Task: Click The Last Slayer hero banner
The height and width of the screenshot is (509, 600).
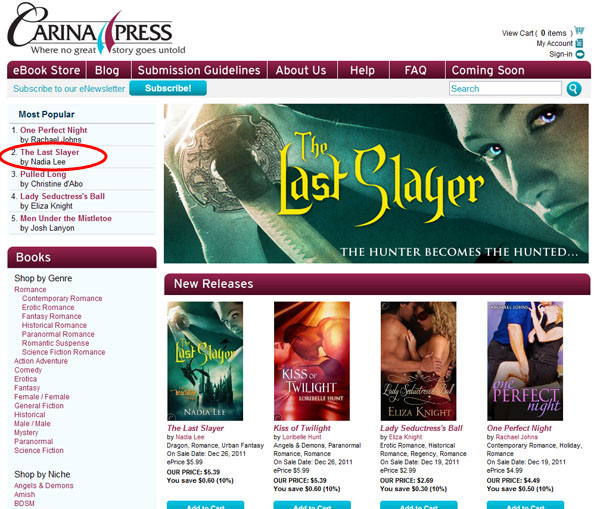Action: point(376,183)
